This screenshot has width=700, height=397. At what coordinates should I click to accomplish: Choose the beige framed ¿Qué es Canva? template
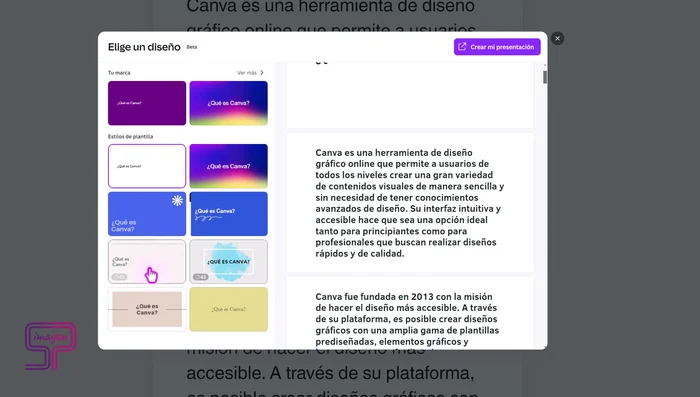point(147,309)
